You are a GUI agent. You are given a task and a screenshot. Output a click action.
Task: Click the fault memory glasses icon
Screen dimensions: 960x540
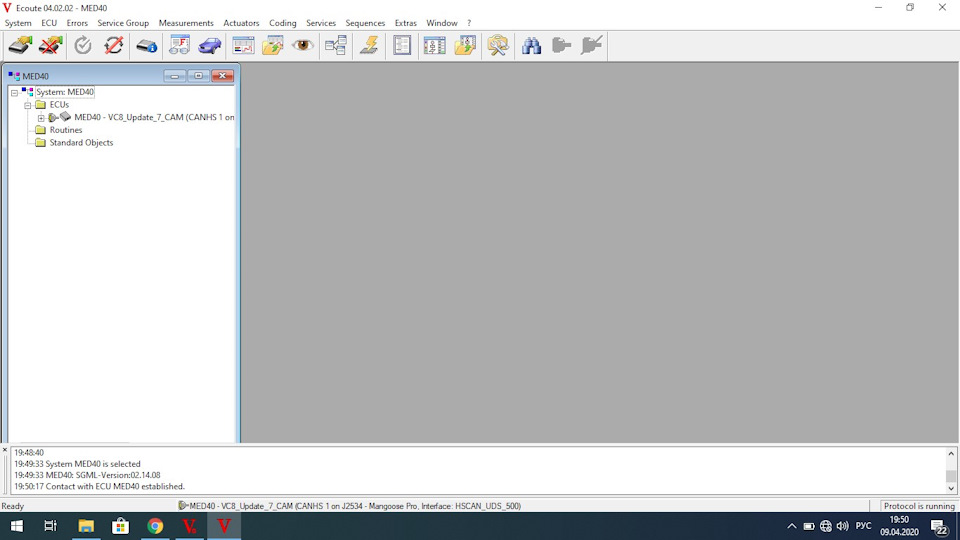point(179,45)
